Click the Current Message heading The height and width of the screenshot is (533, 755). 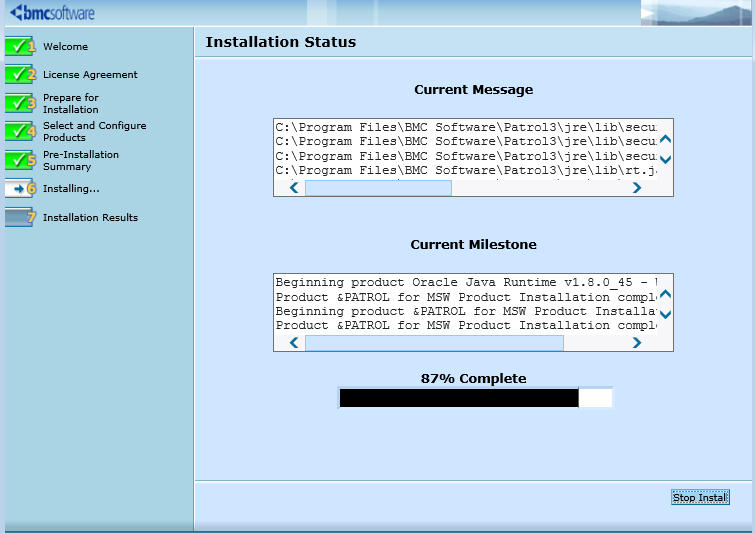pyautogui.click(x=473, y=90)
